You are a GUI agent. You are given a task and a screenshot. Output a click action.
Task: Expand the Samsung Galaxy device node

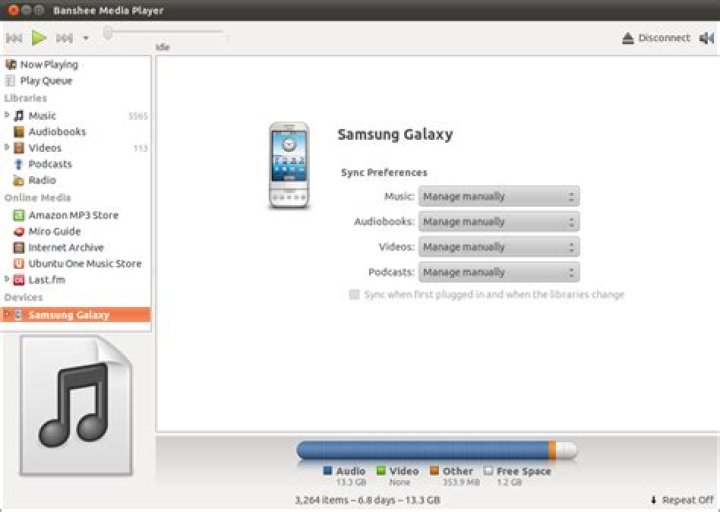tap(6, 314)
